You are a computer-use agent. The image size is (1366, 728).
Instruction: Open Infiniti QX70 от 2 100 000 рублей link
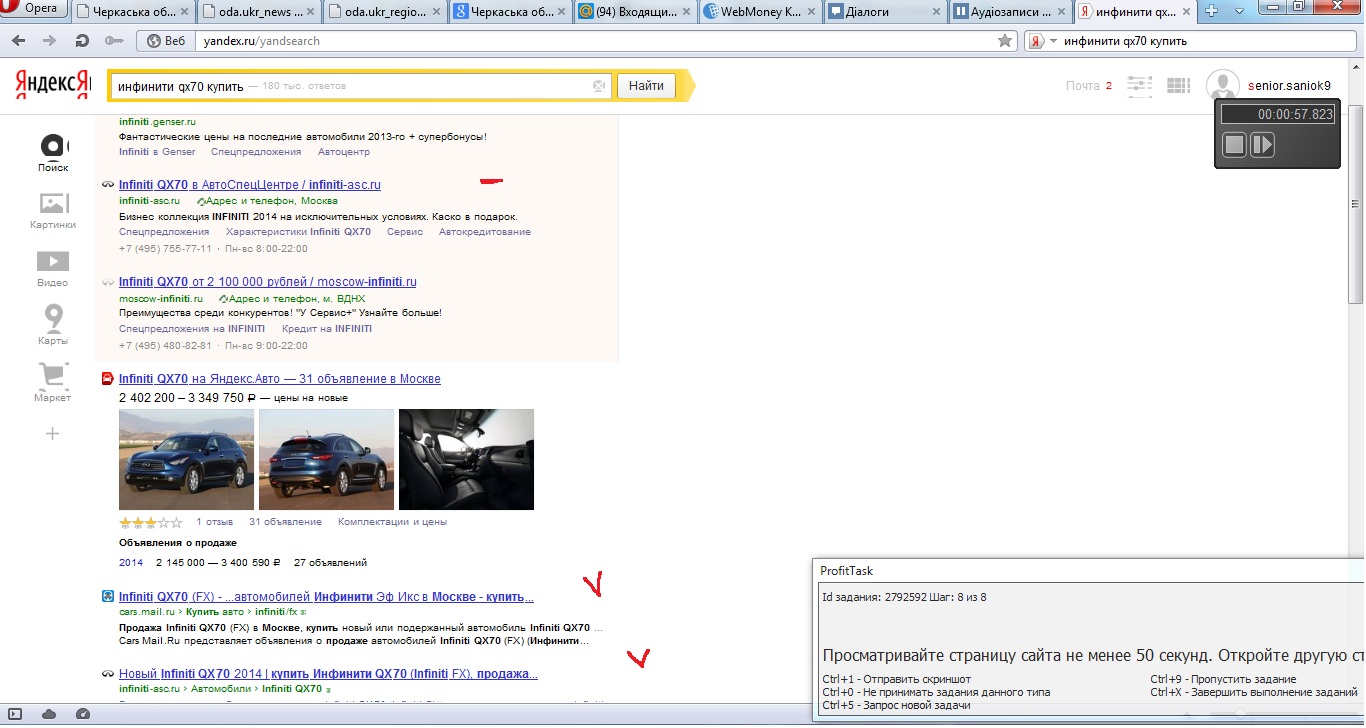[268, 282]
